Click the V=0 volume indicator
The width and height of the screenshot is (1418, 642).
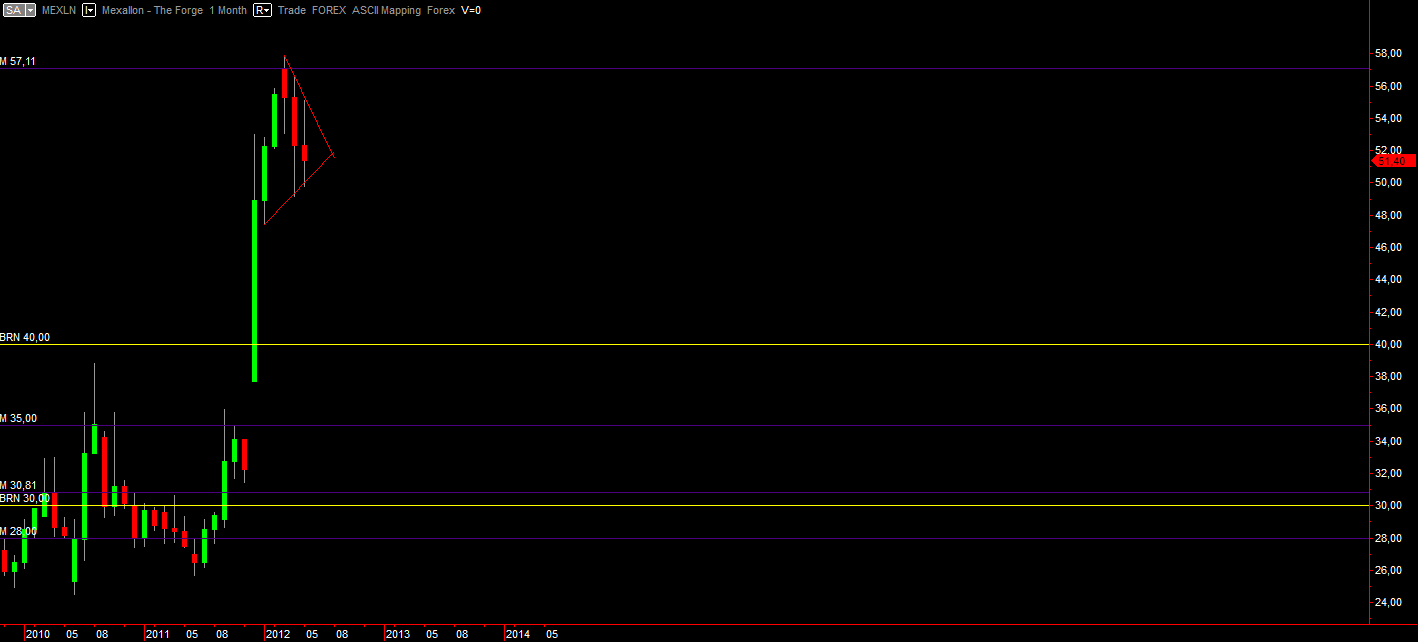(x=470, y=10)
